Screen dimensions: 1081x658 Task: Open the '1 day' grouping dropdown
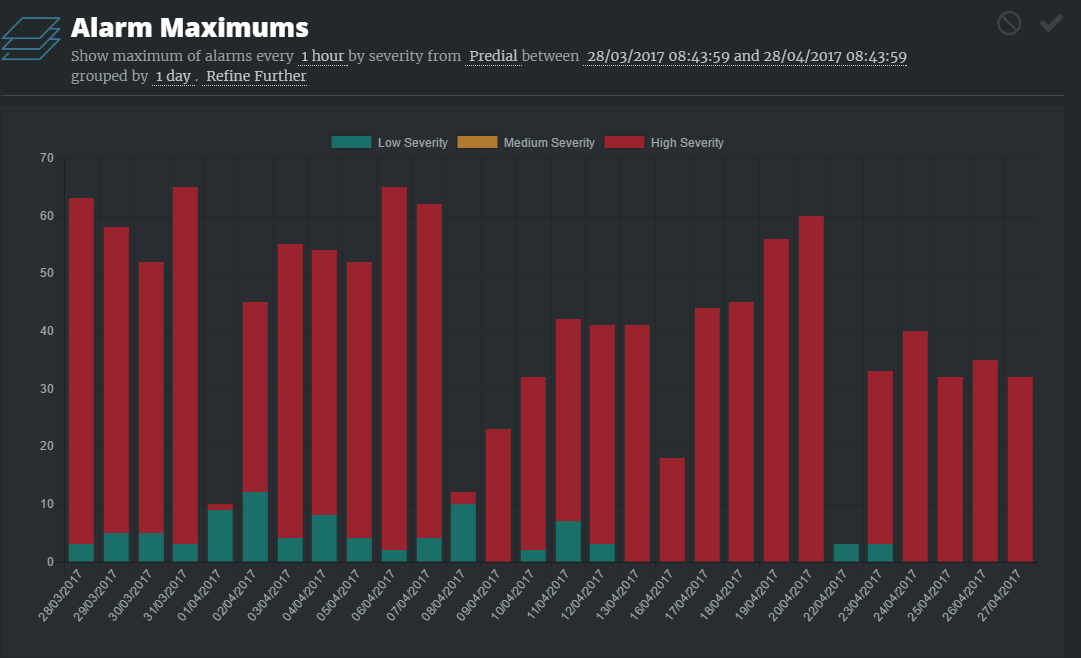pyautogui.click(x=172, y=76)
